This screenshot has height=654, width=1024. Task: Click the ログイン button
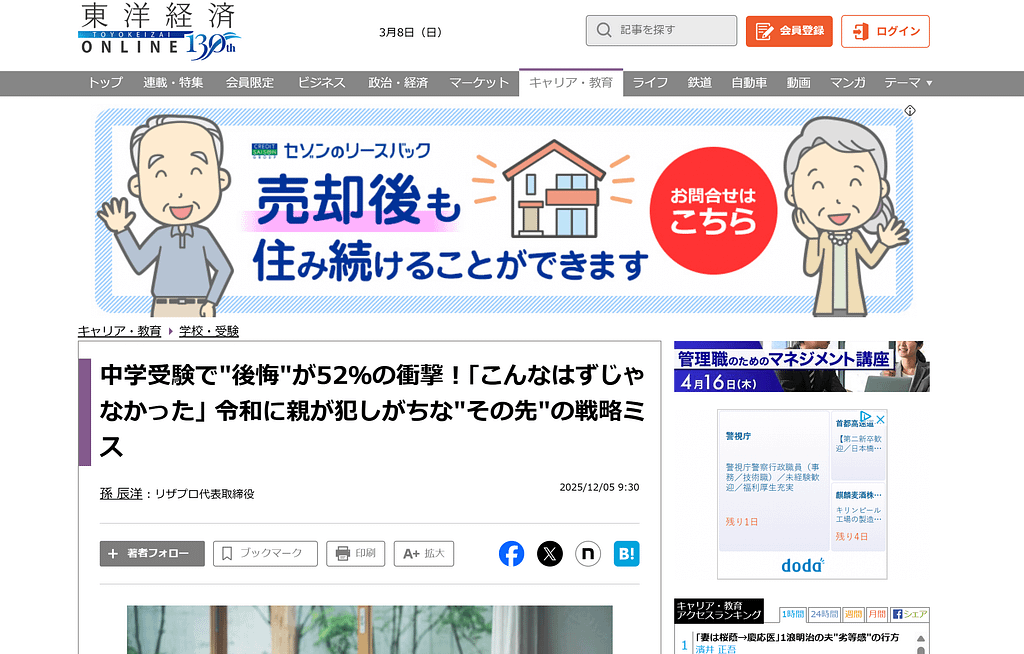[x=885, y=31]
